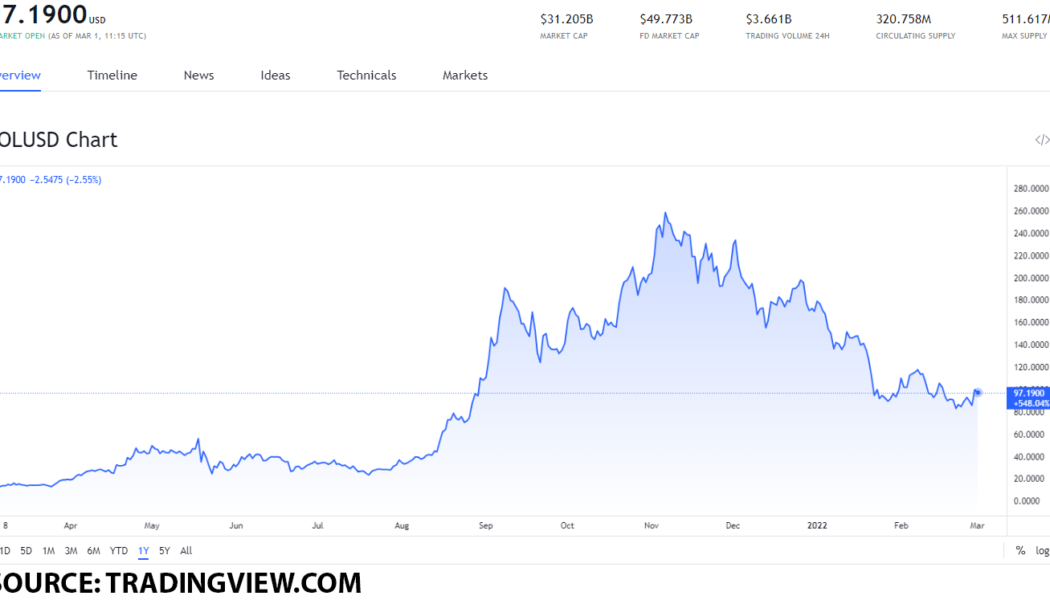Open the embed code widget icon
Screen dimensions: 1050x600
point(1041,140)
